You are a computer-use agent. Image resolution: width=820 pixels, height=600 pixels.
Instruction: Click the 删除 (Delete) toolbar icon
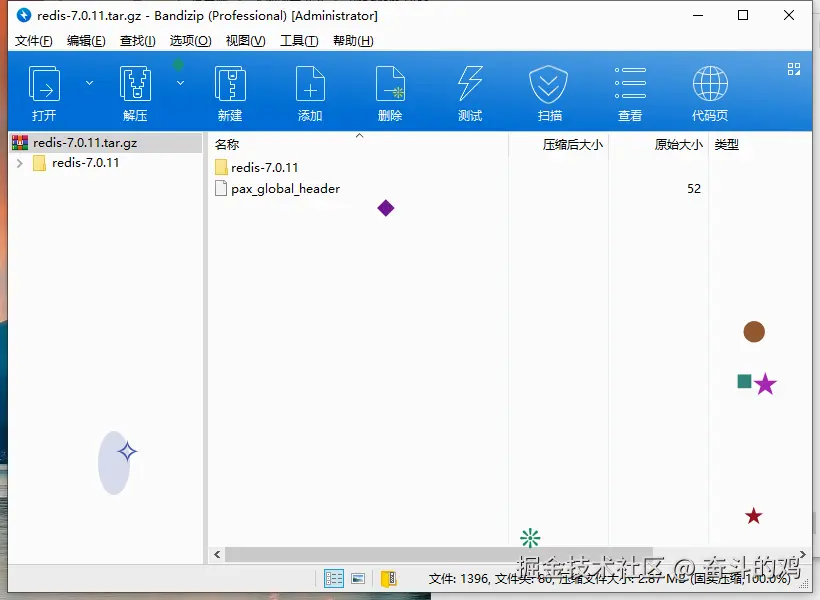(390, 84)
